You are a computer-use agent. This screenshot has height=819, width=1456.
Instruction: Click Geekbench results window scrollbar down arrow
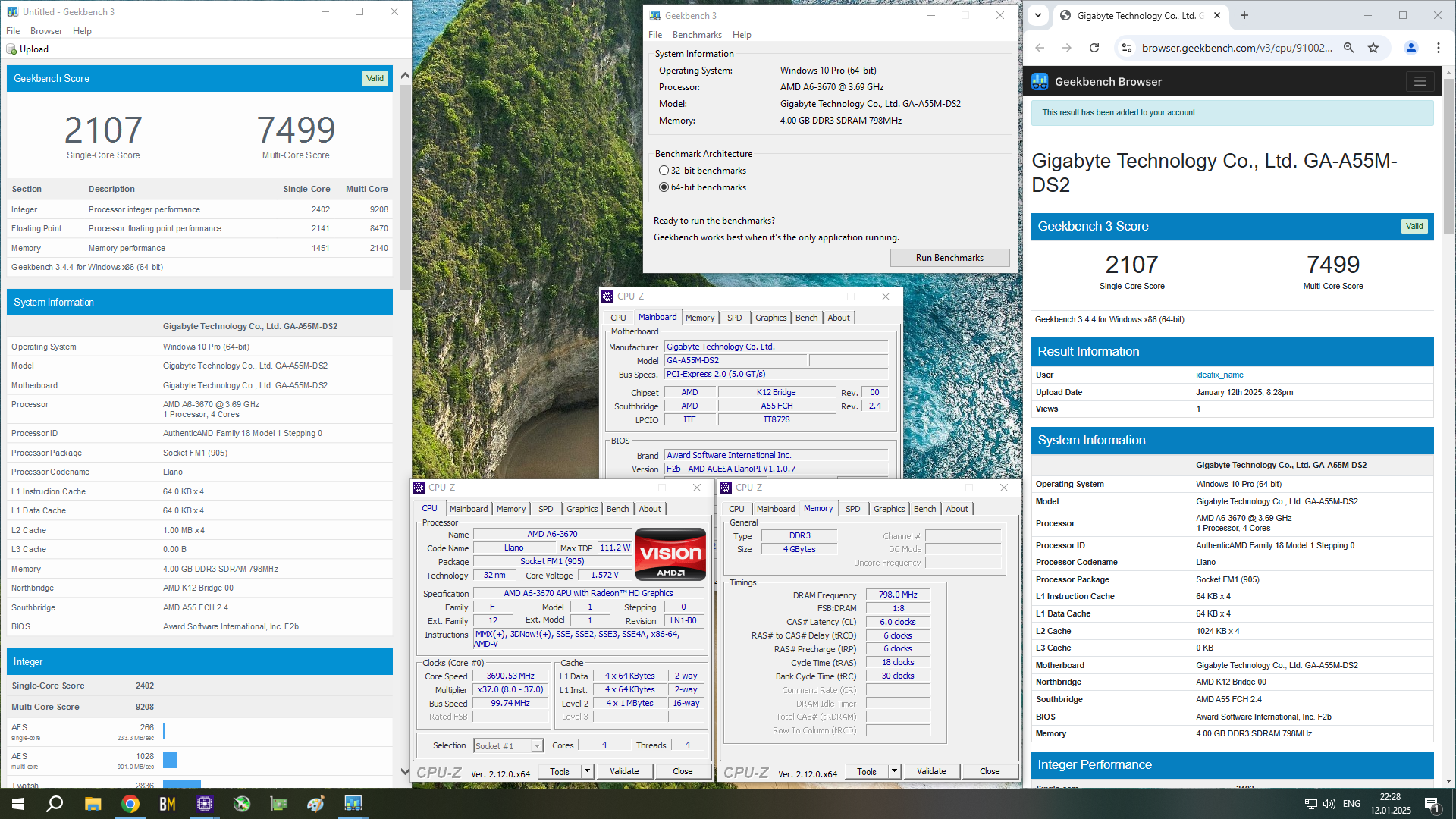pyautogui.click(x=405, y=771)
